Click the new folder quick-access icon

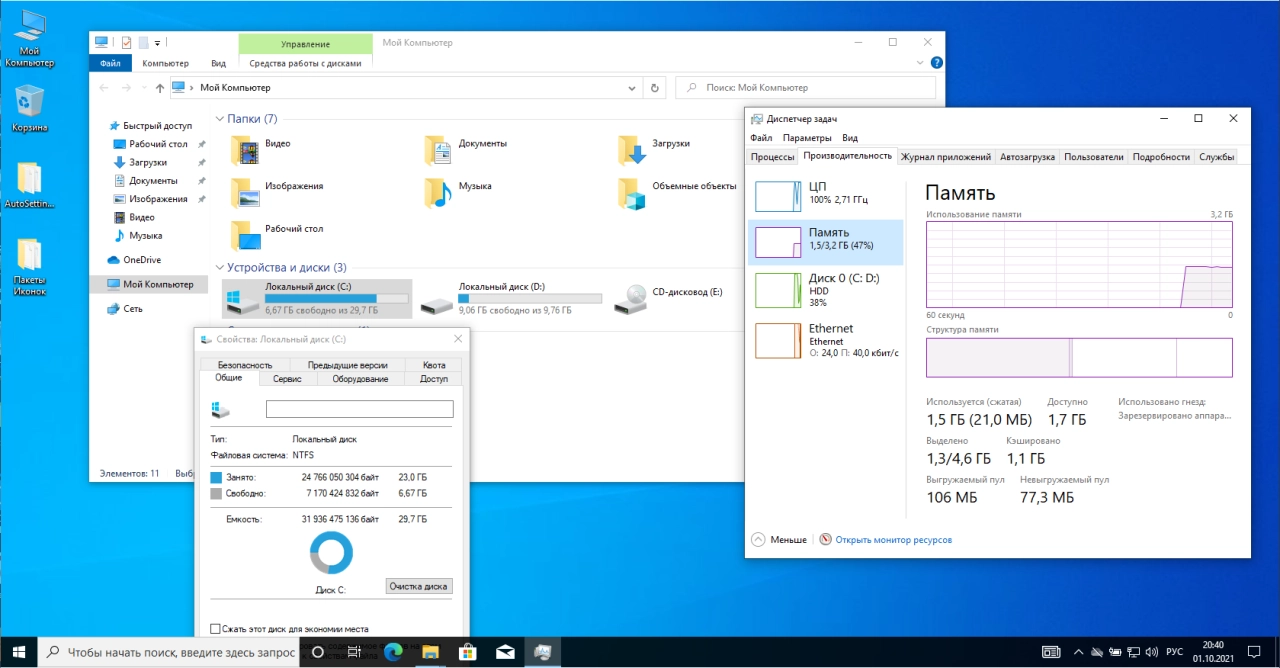click(x=144, y=43)
